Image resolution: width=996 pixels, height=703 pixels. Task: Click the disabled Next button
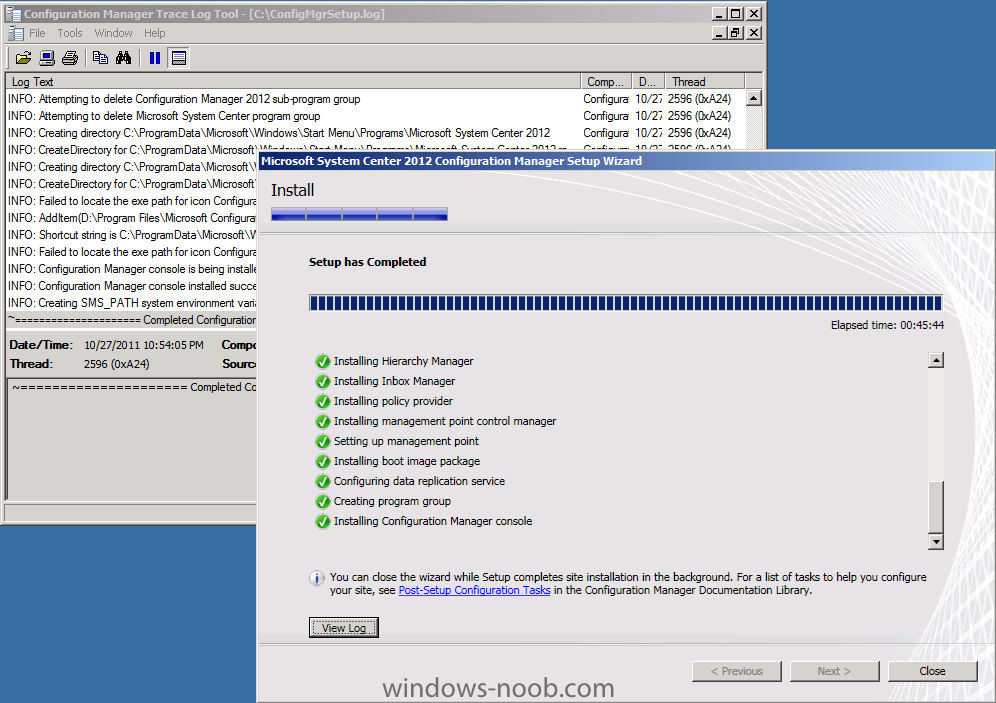(x=834, y=671)
